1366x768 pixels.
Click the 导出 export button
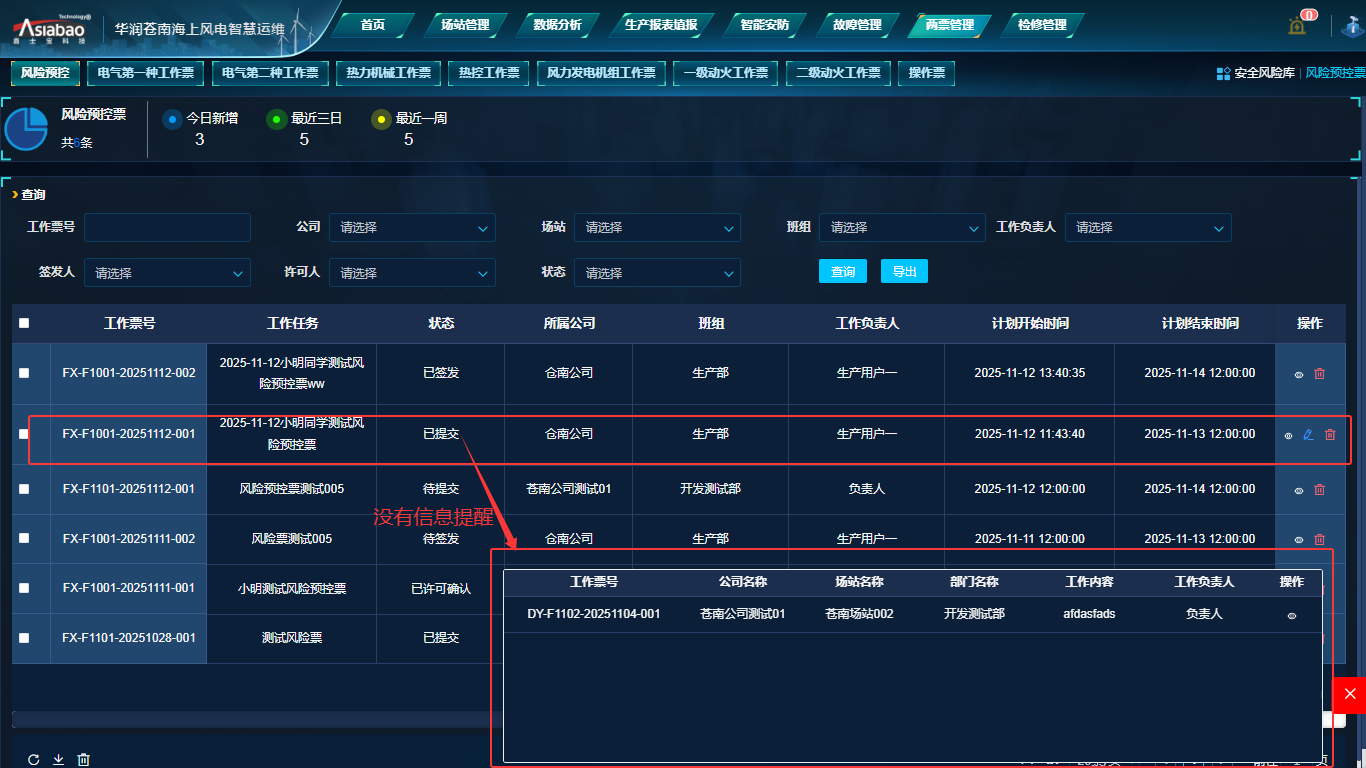[904, 271]
